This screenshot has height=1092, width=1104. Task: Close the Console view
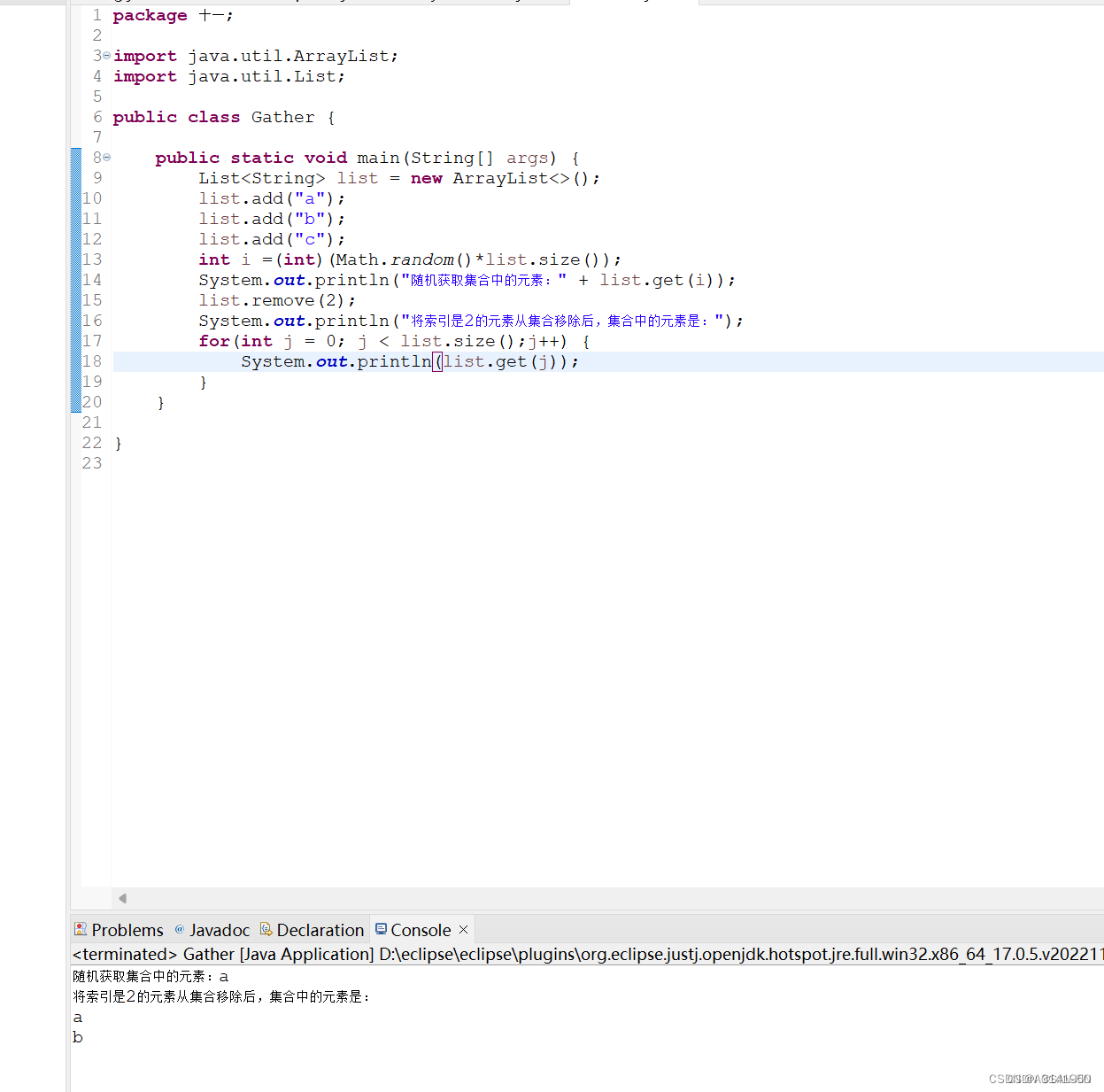click(x=463, y=930)
